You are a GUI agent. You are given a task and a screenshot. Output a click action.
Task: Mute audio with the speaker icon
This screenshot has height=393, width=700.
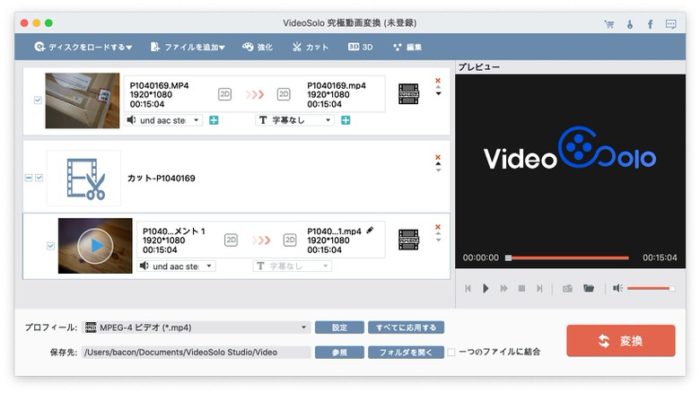tap(618, 288)
